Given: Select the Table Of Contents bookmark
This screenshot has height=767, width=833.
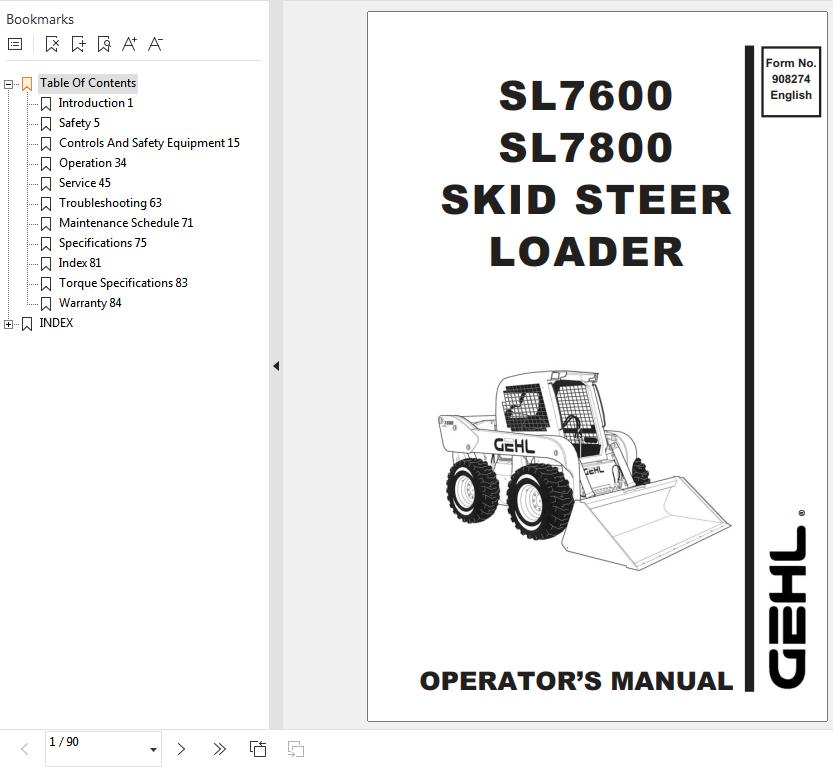Looking at the screenshot, I should click(x=88, y=83).
